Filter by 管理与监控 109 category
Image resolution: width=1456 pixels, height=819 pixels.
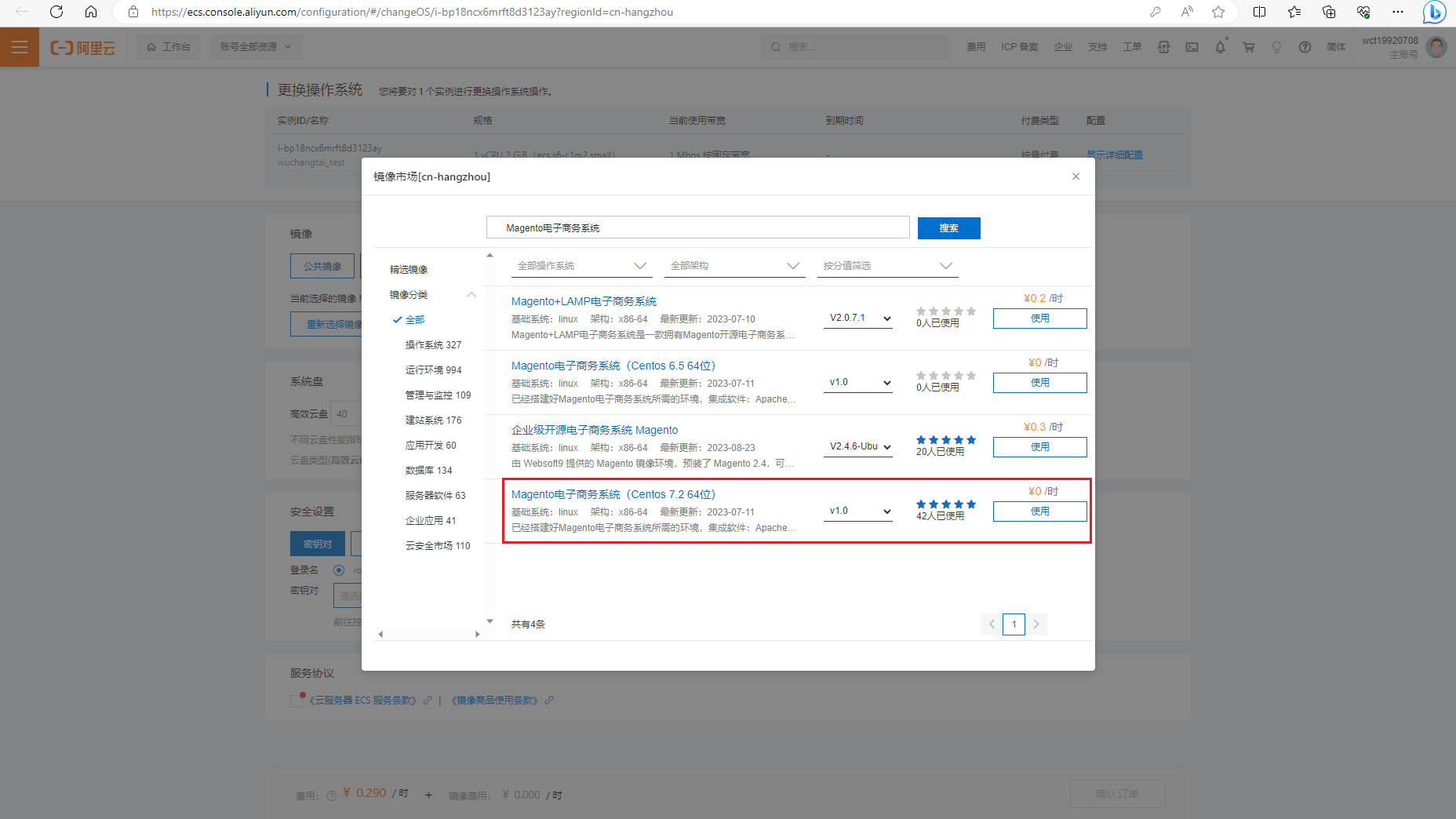(438, 395)
